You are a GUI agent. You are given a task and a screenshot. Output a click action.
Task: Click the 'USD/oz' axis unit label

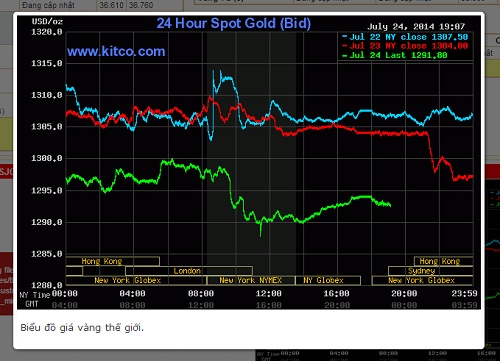coord(47,22)
